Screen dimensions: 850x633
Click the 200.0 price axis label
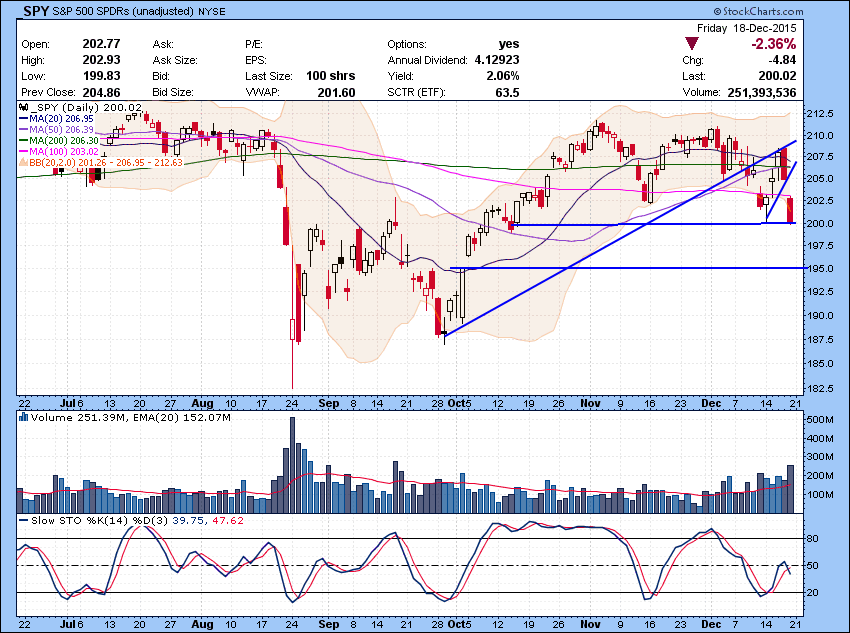coord(820,223)
